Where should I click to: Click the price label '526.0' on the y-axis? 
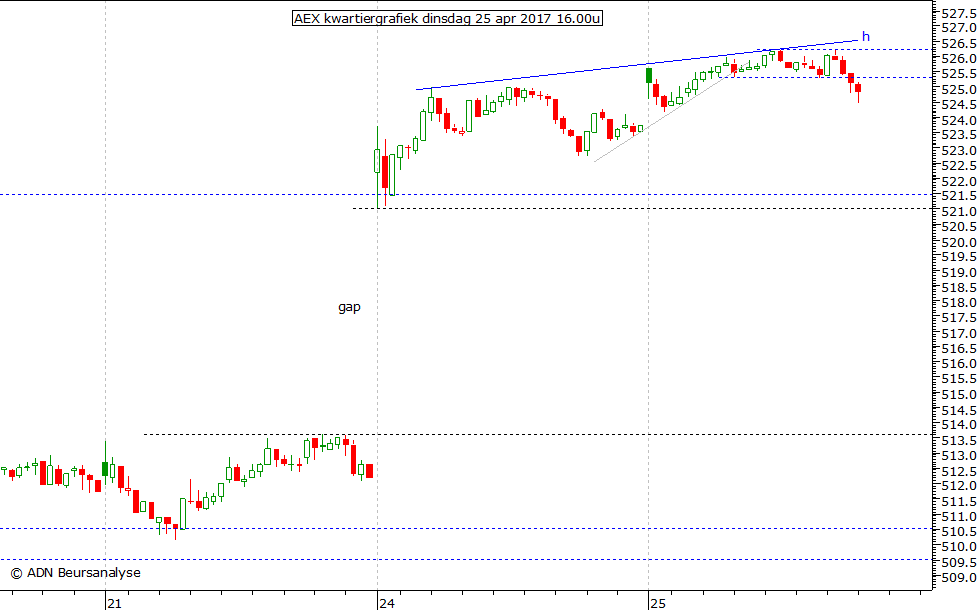tap(958, 59)
